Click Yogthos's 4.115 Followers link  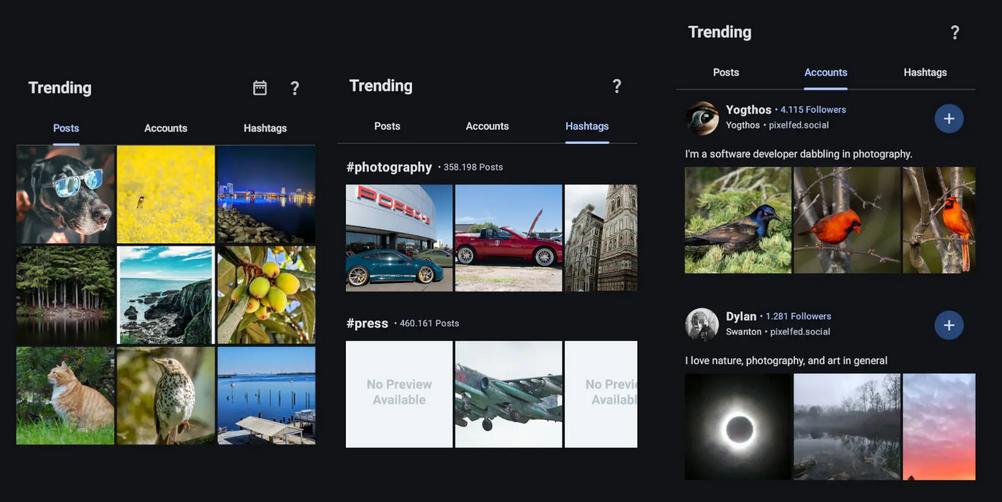coord(813,110)
